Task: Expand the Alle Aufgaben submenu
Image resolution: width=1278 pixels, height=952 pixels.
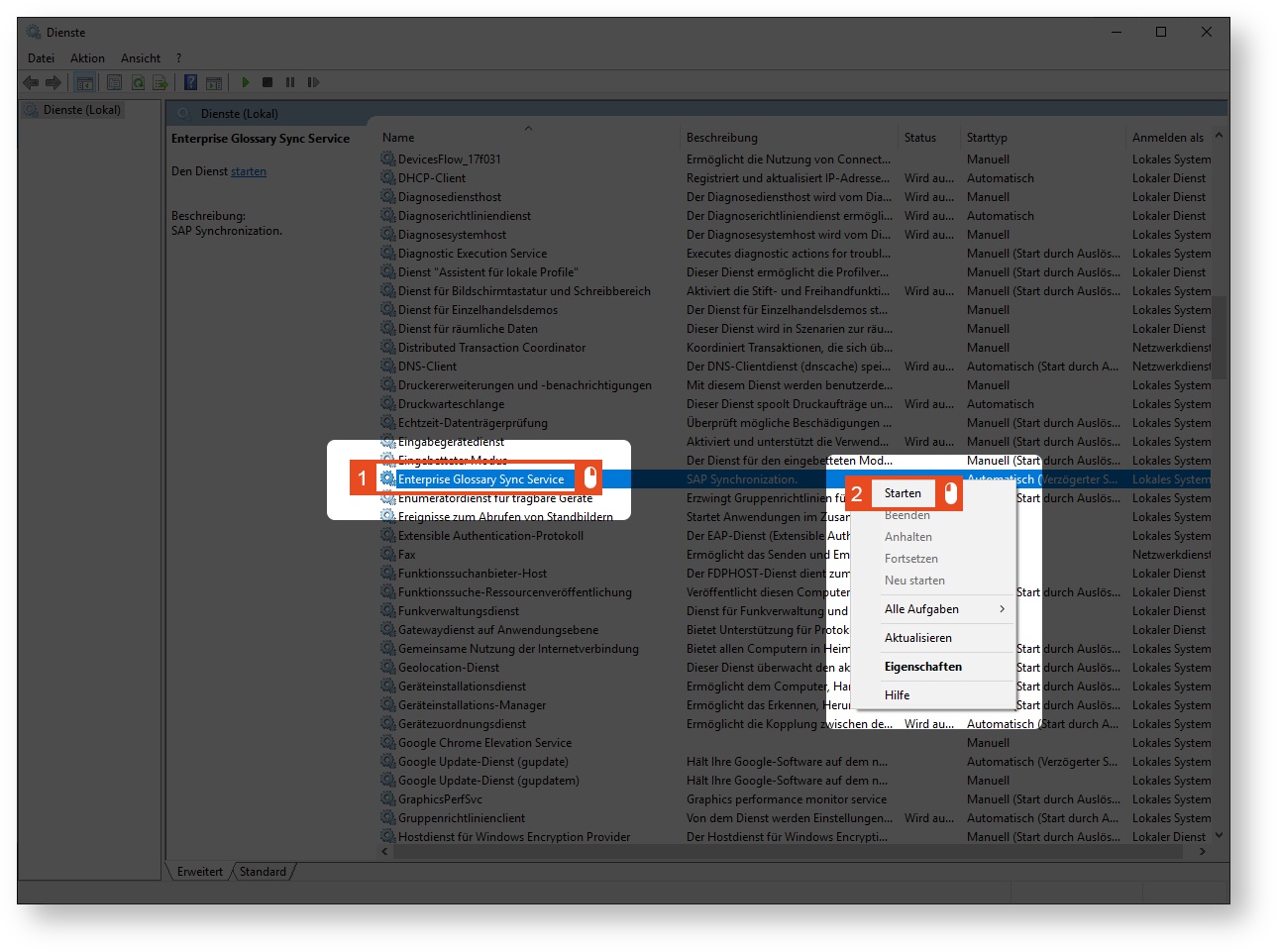Action: coord(941,609)
